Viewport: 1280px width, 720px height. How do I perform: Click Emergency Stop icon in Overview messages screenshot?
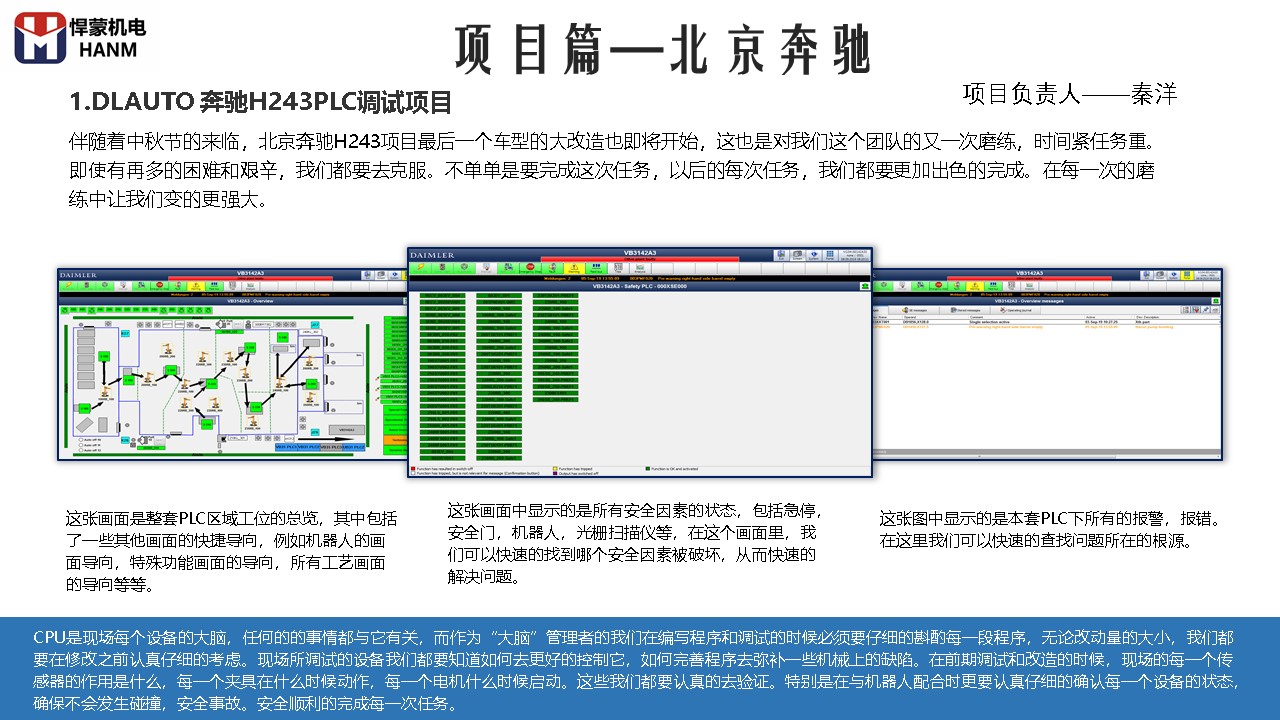pyautogui.click(x=938, y=285)
